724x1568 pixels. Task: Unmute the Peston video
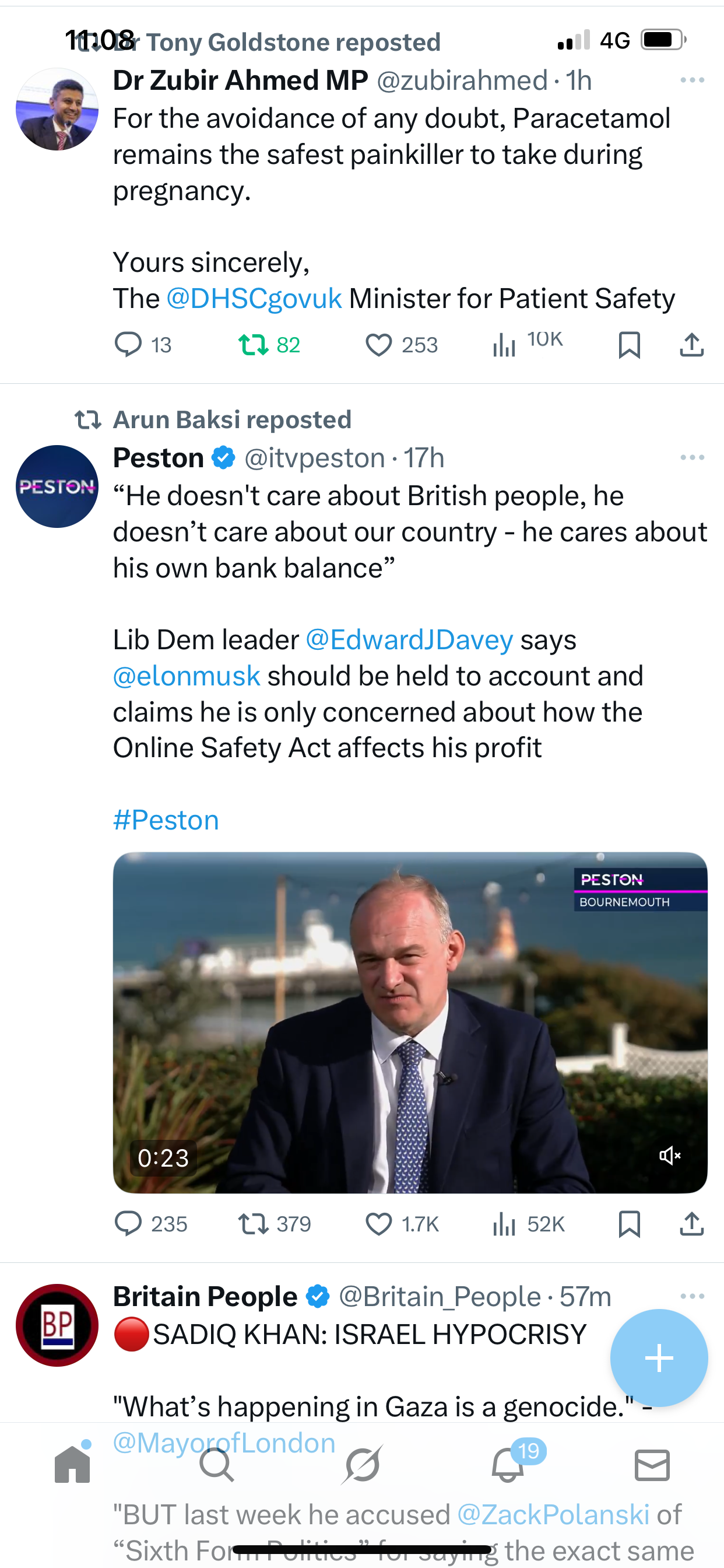coord(670,1156)
